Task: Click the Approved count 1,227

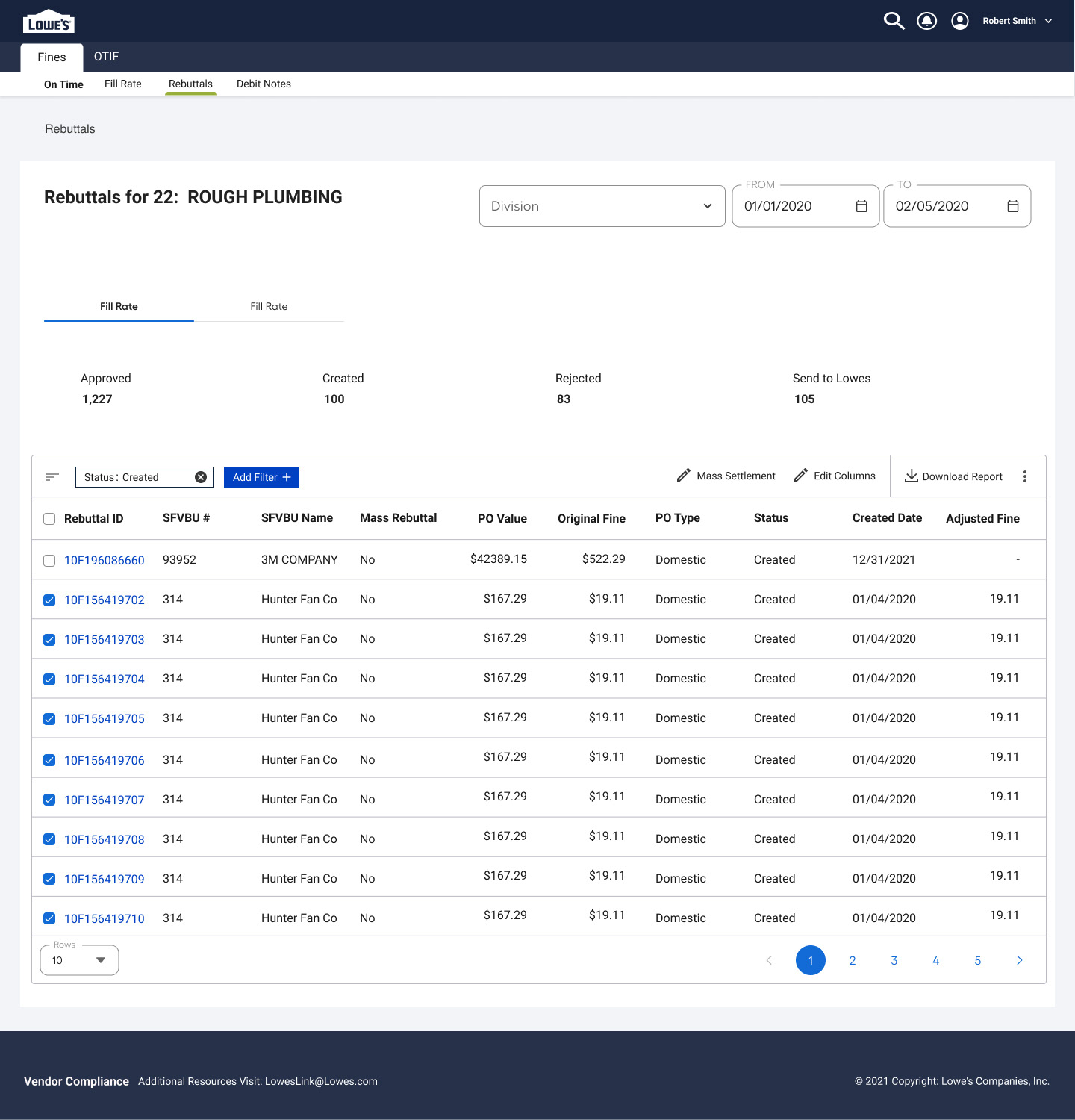Action: click(97, 399)
